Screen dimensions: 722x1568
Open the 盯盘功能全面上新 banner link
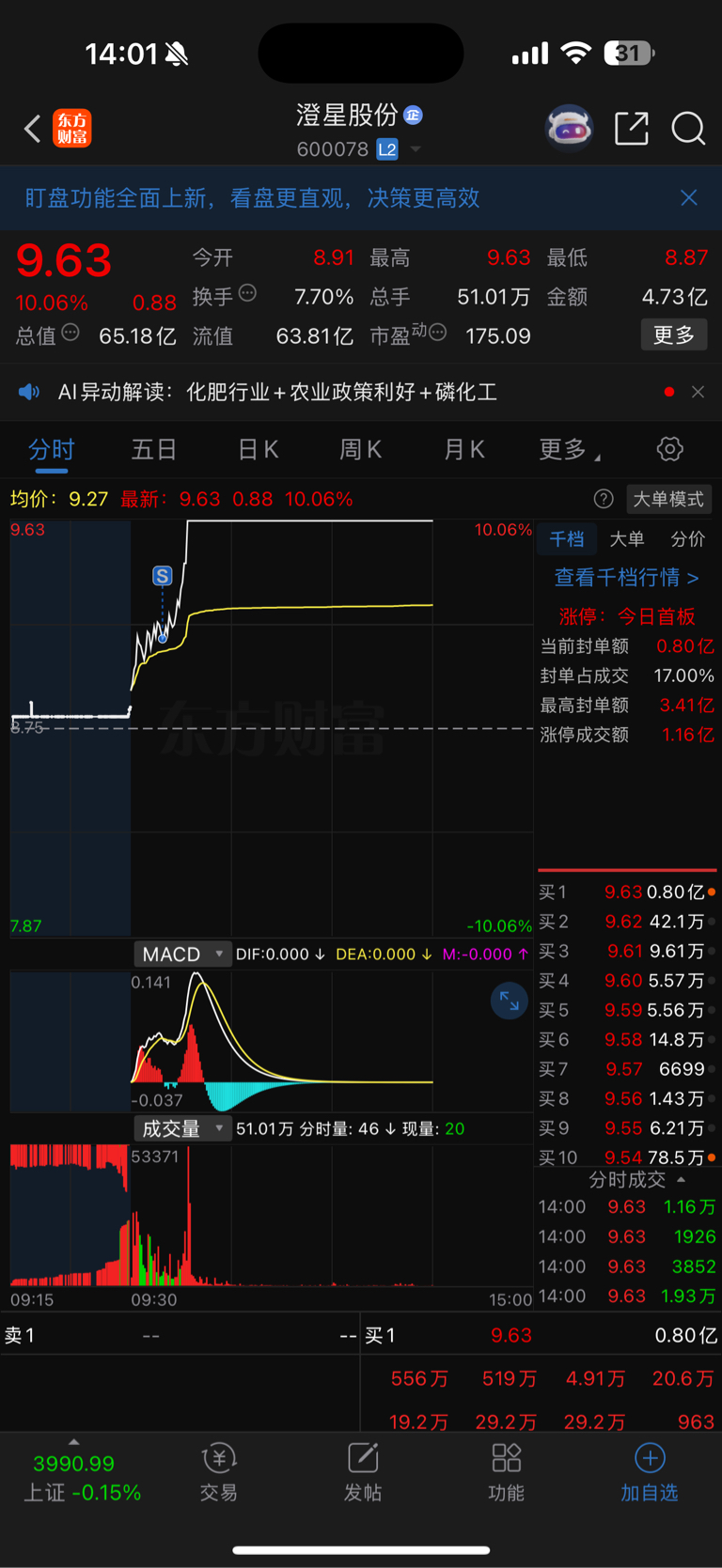(x=252, y=197)
